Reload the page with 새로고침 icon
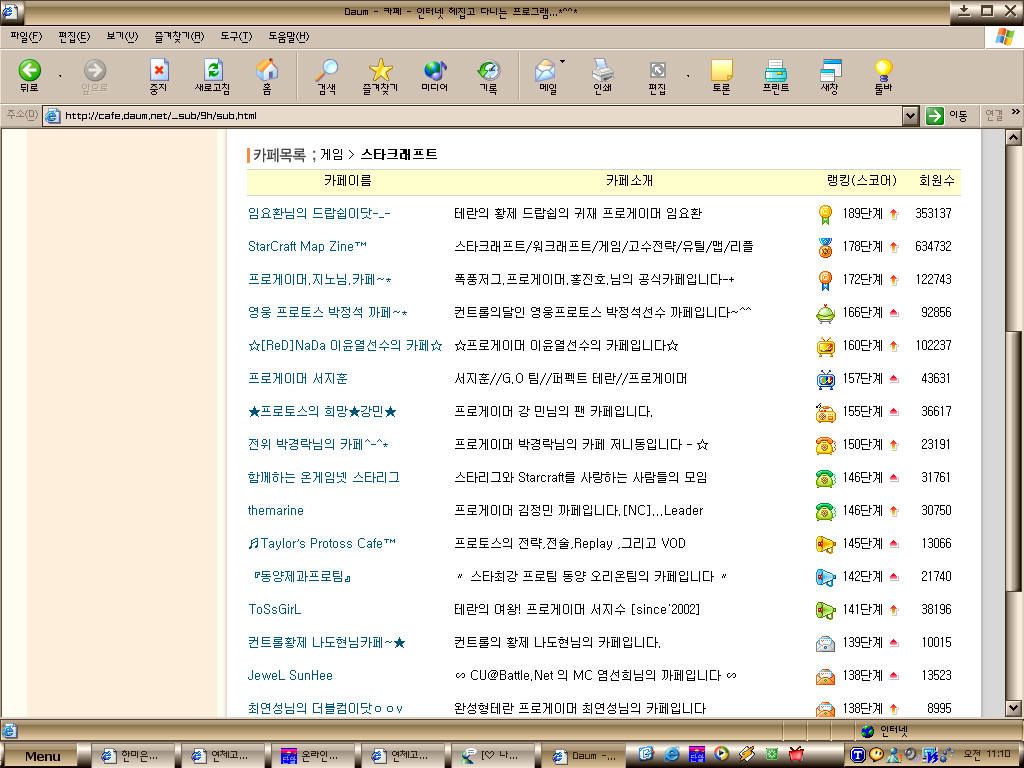The width and height of the screenshot is (1024, 768). [x=212, y=76]
